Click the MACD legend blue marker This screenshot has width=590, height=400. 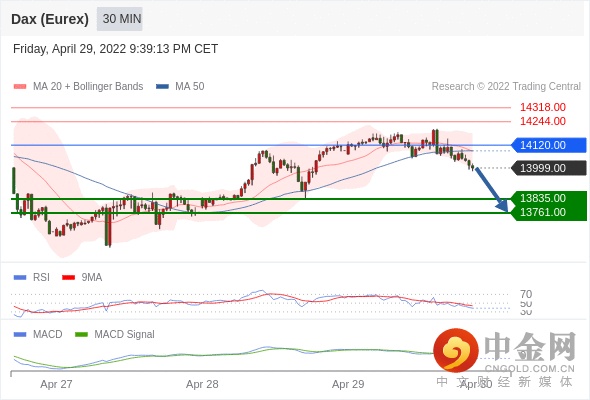click(20, 334)
